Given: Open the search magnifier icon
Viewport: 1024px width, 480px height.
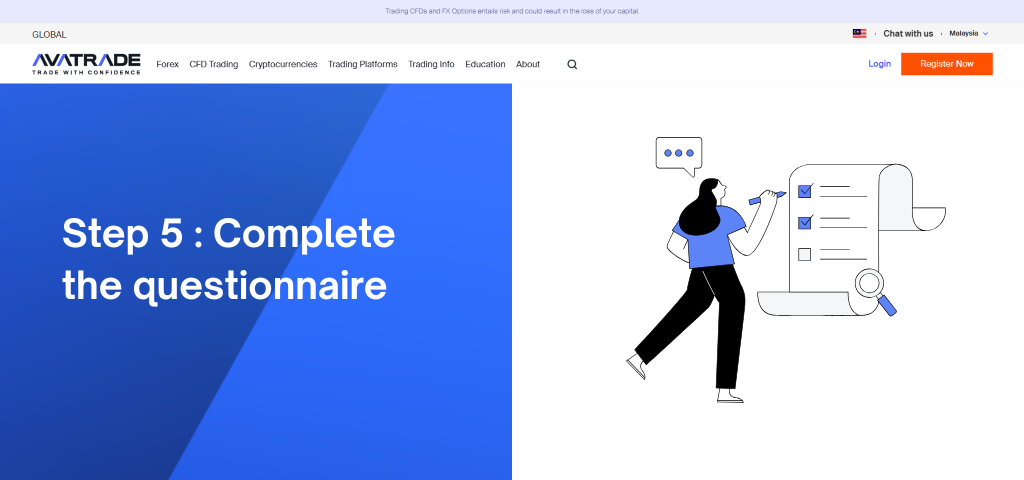Looking at the screenshot, I should click(572, 64).
